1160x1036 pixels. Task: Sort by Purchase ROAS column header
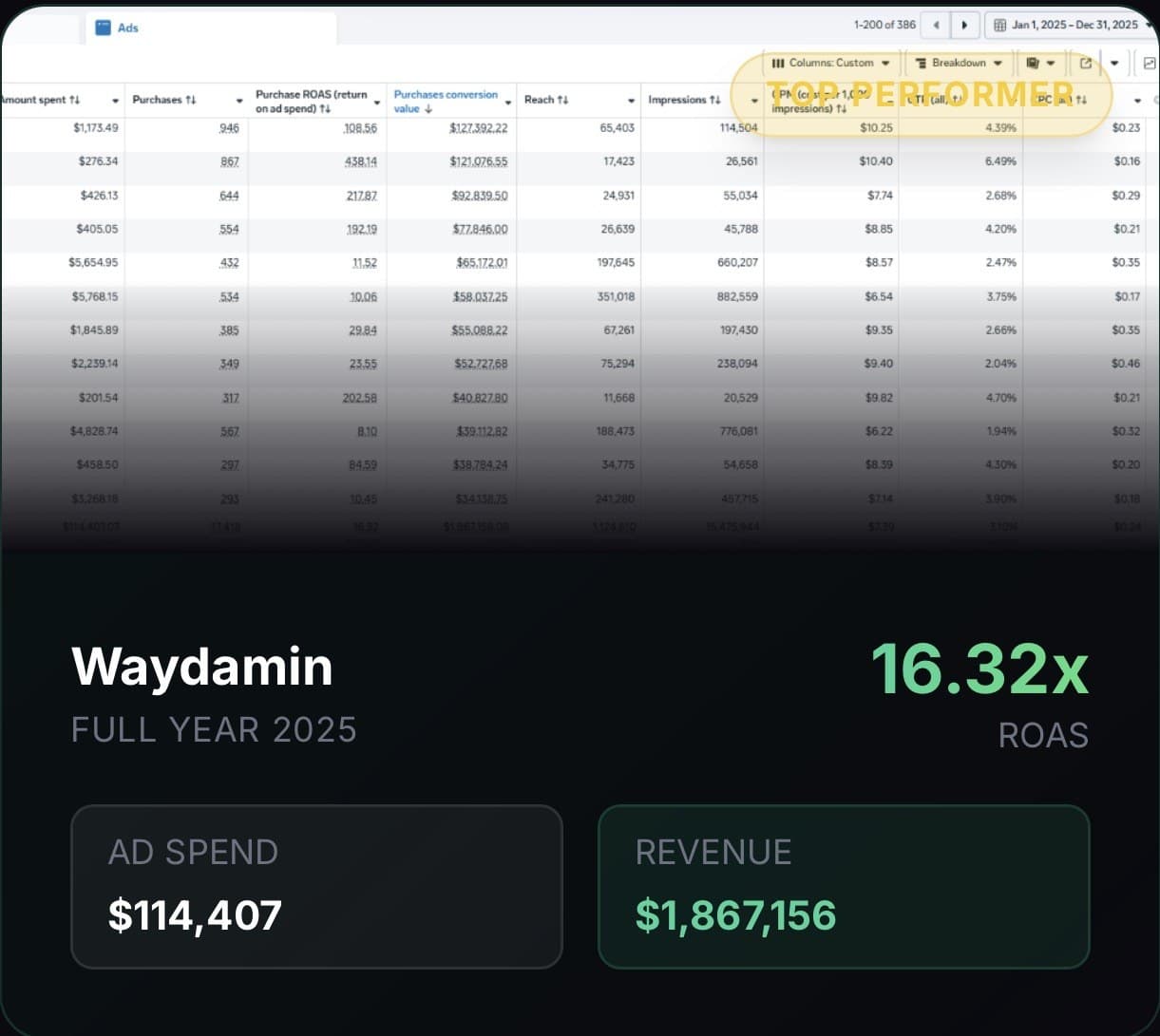pyautogui.click(x=311, y=101)
